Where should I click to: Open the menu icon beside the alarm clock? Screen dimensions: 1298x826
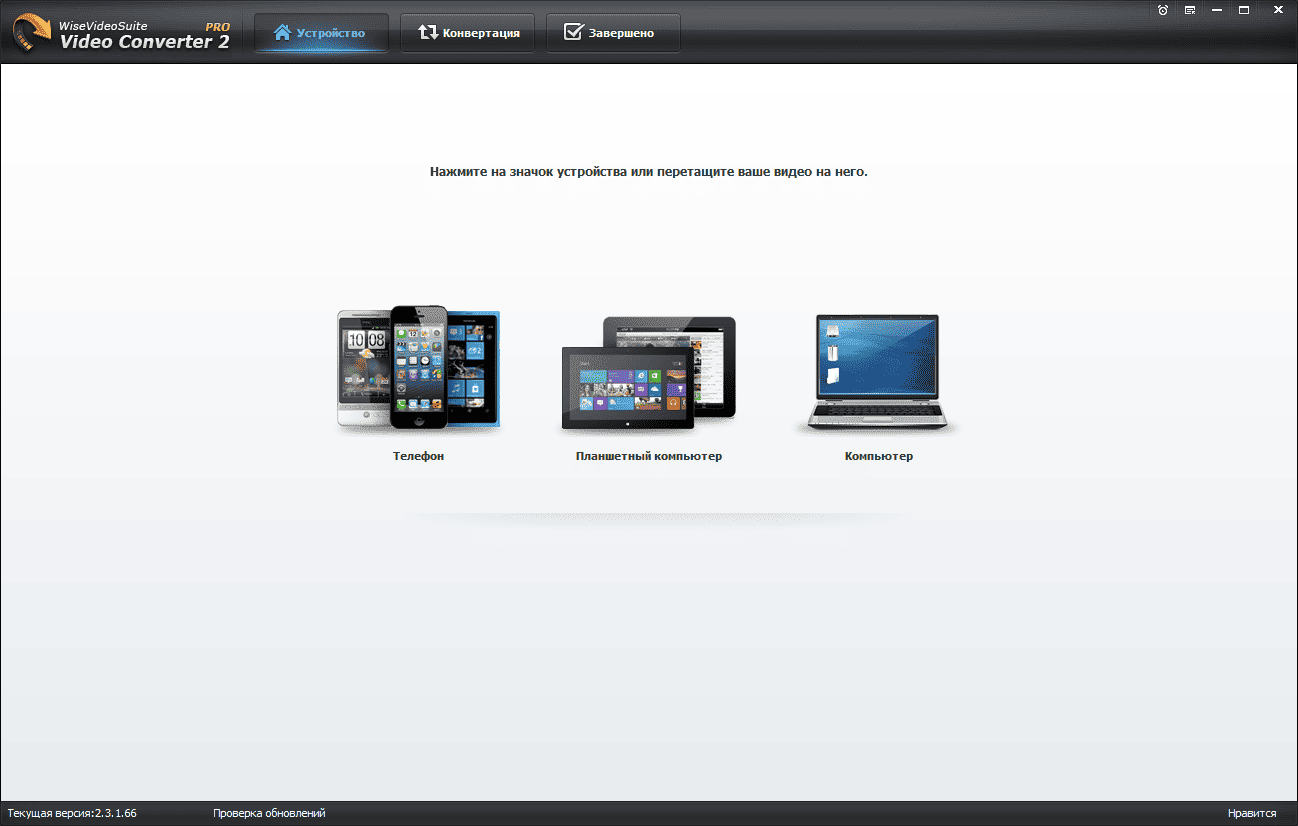point(1190,10)
